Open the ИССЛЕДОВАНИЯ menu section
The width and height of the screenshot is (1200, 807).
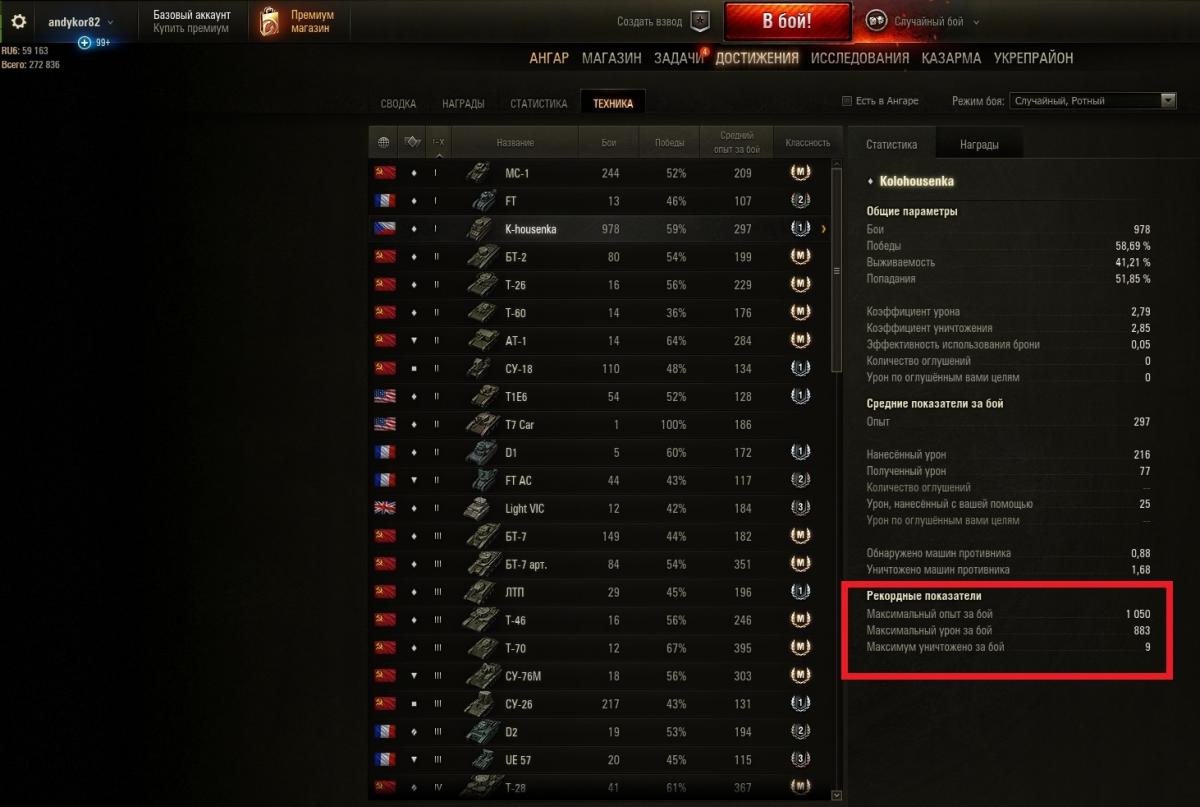point(860,58)
